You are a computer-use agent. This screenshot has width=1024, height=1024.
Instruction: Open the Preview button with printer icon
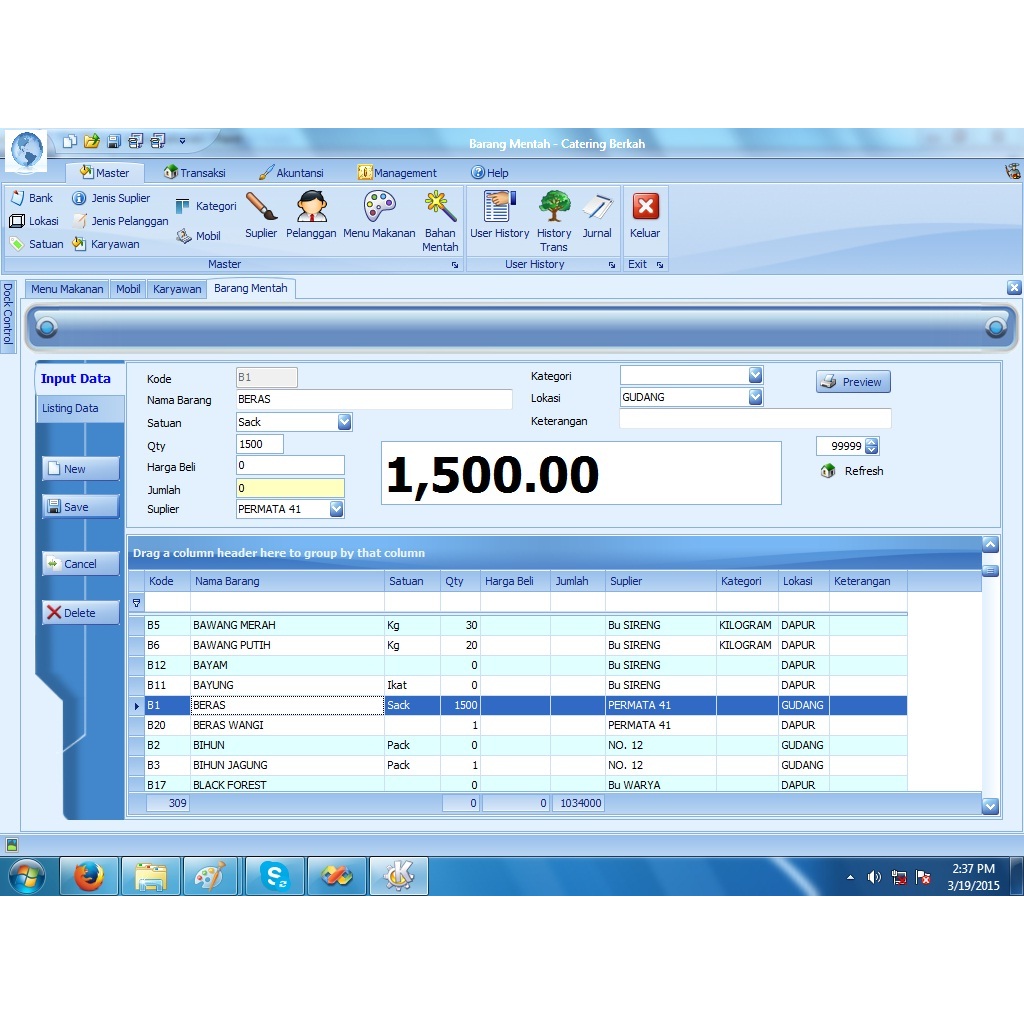852,381
